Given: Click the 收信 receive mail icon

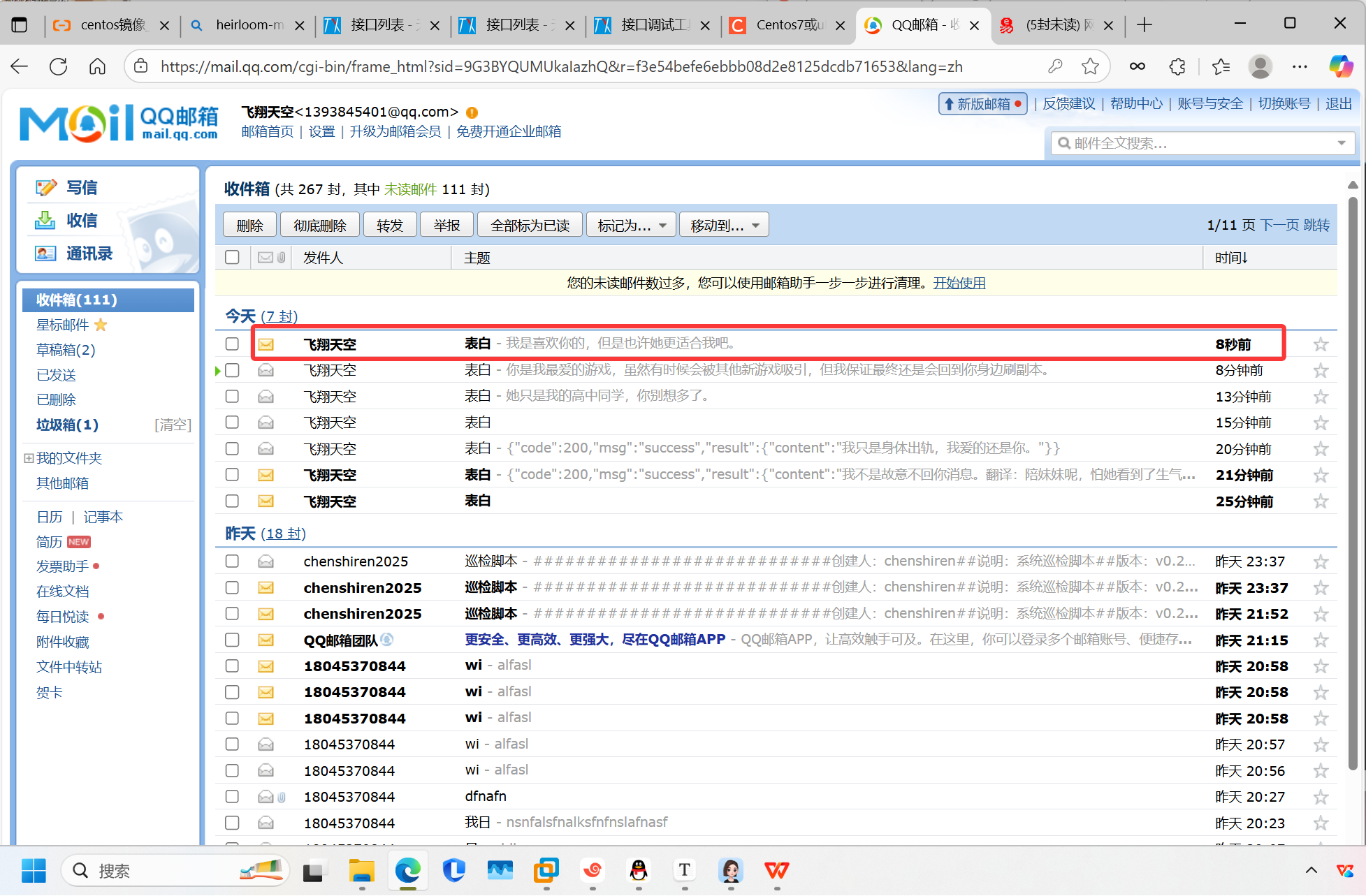Looking at the screenshot, I should pos(45,221).
